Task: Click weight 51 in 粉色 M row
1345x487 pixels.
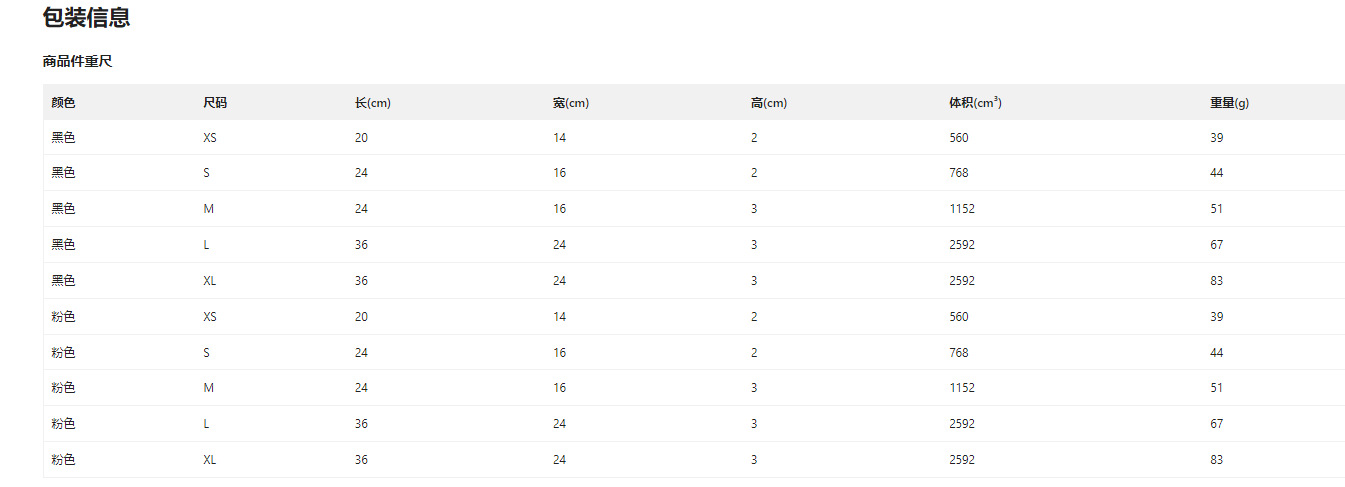Action: tap(1216, 388)
